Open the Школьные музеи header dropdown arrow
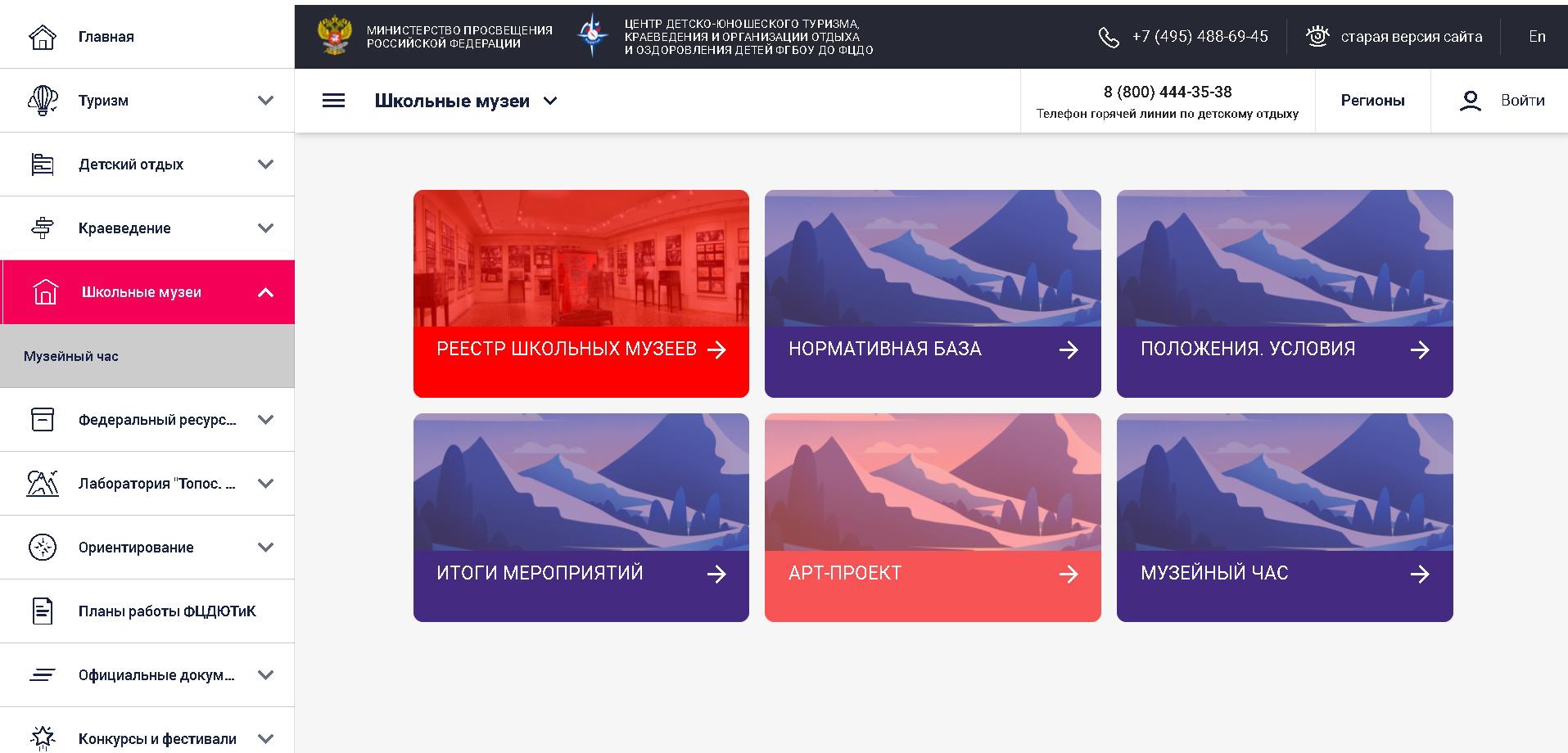 tap(550, 101)
